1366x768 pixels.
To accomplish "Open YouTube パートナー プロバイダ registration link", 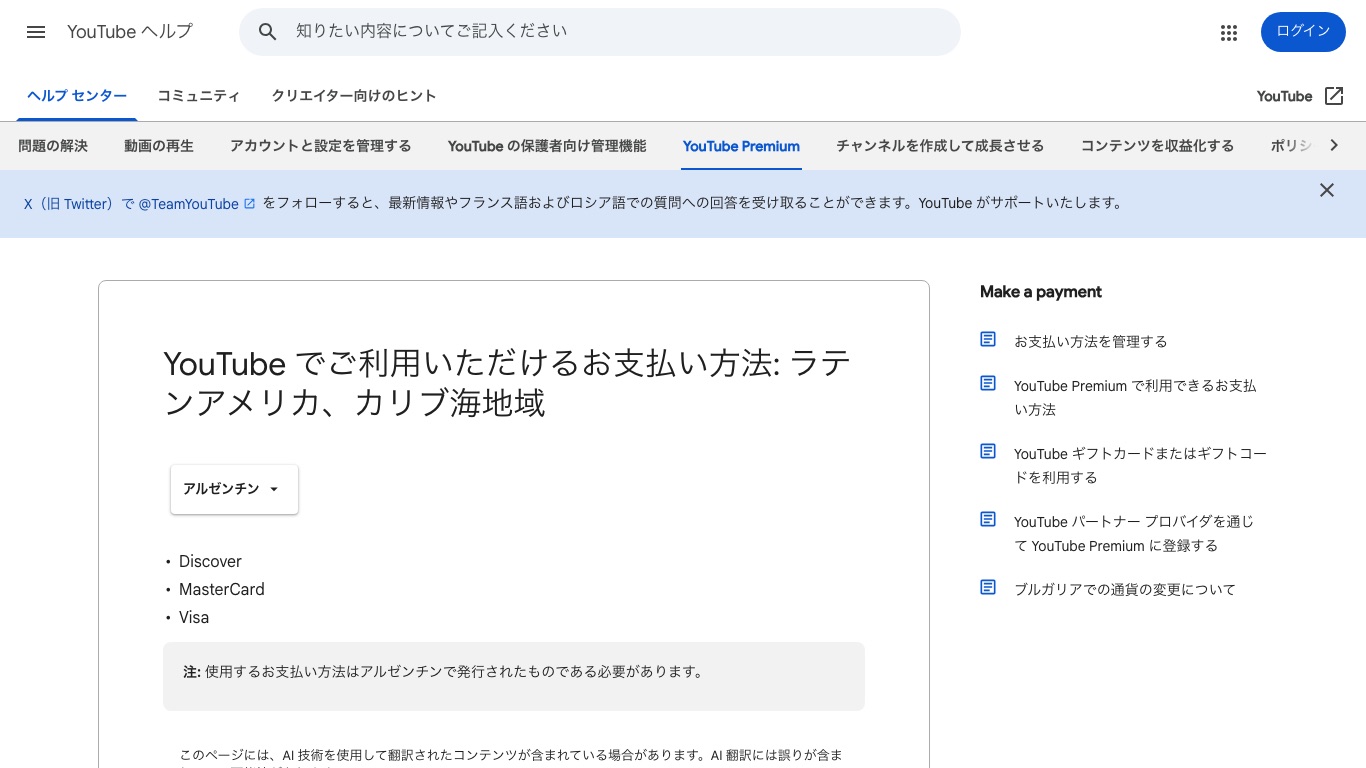I will pos(1134,533).
